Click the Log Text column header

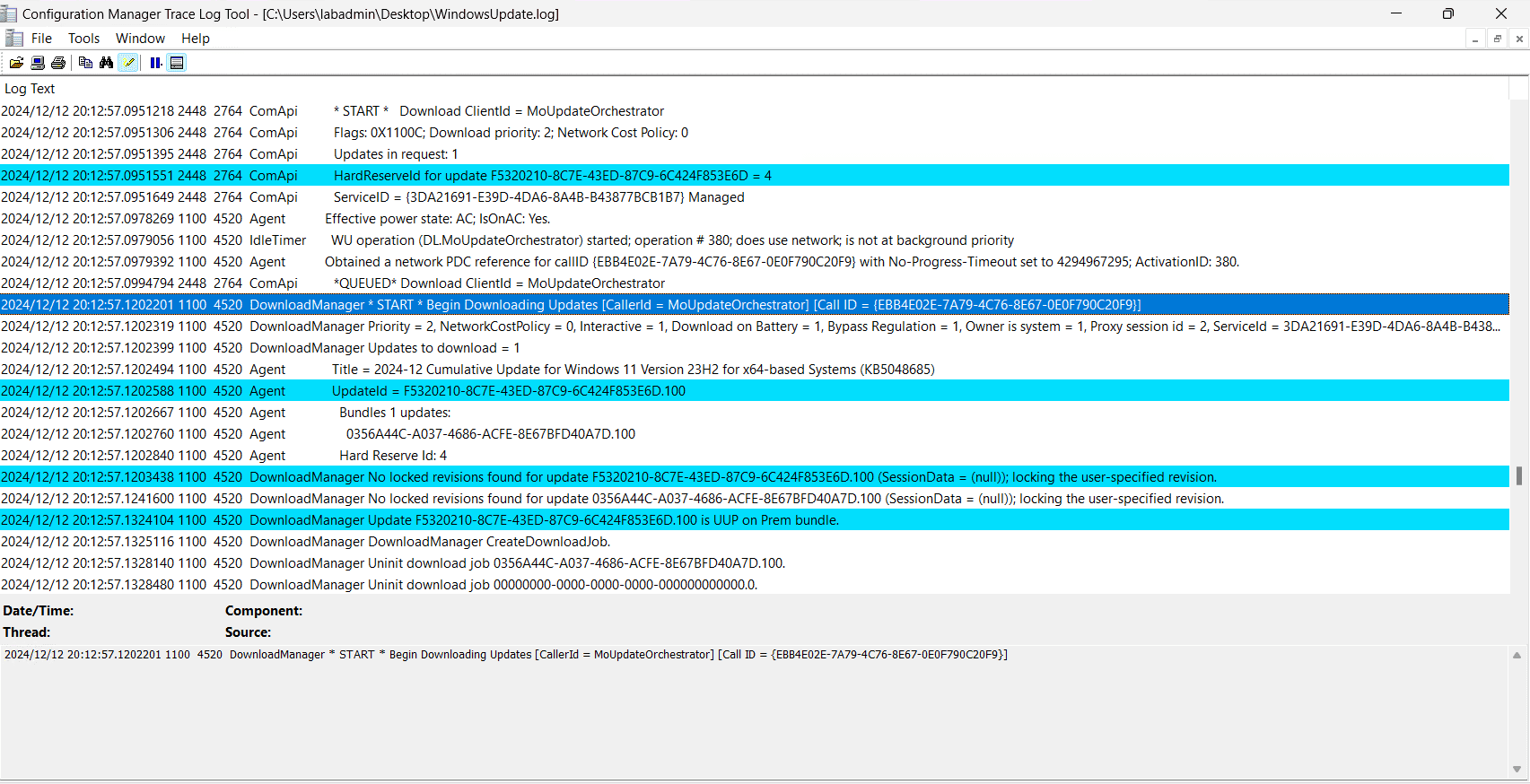[x=30, y=89]
